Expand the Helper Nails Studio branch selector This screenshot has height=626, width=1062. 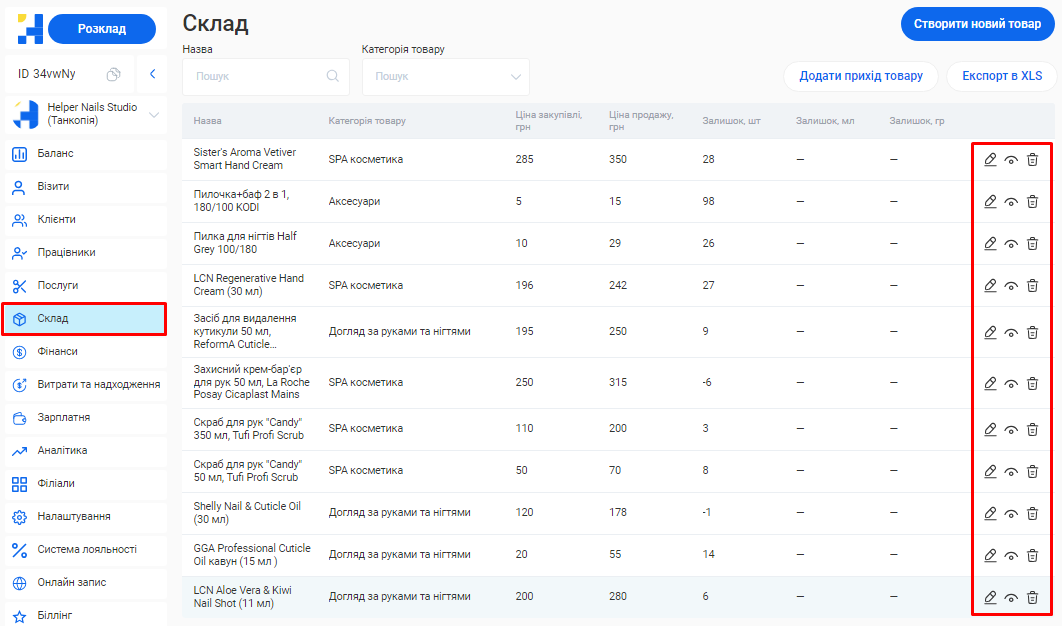(154, 115)
